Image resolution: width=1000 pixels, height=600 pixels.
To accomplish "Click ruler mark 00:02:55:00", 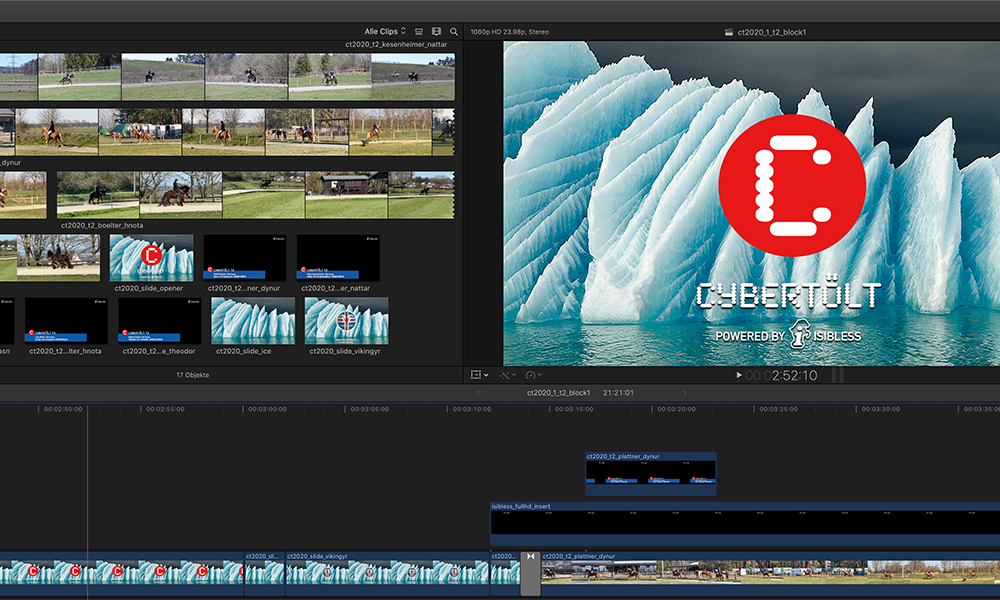I will (x=165, y=409).
